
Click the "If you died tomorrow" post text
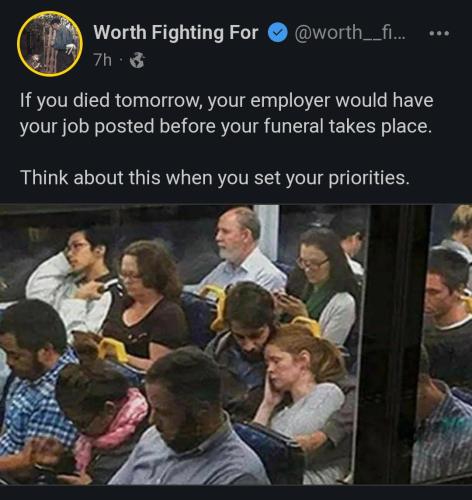[x=227, y=113]
